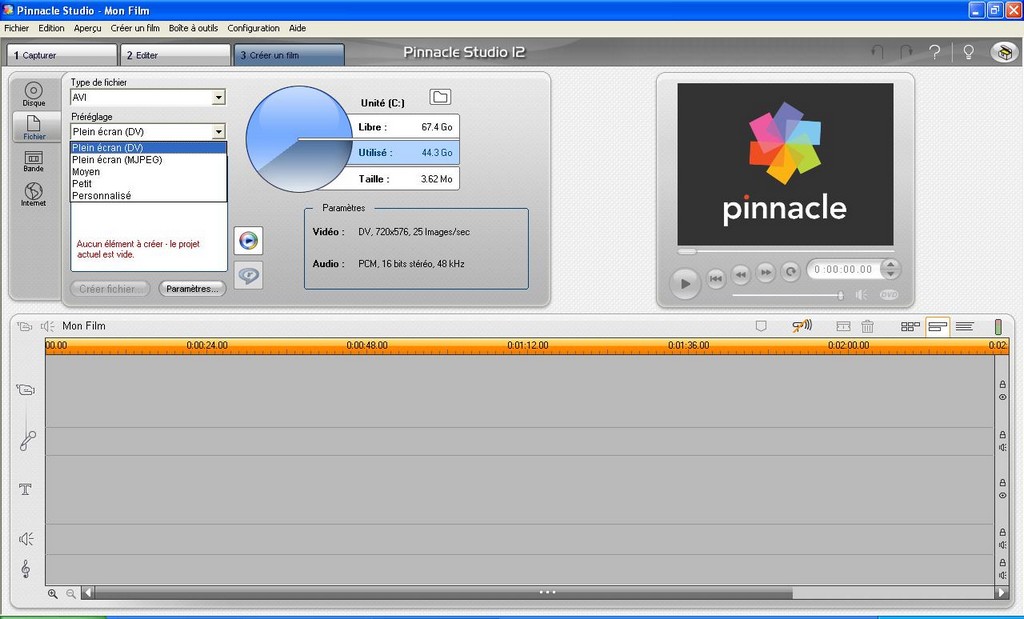Click the Redo arrow in top toolbar
This screenshot has height=619, width=1024.
pos(906,52)
